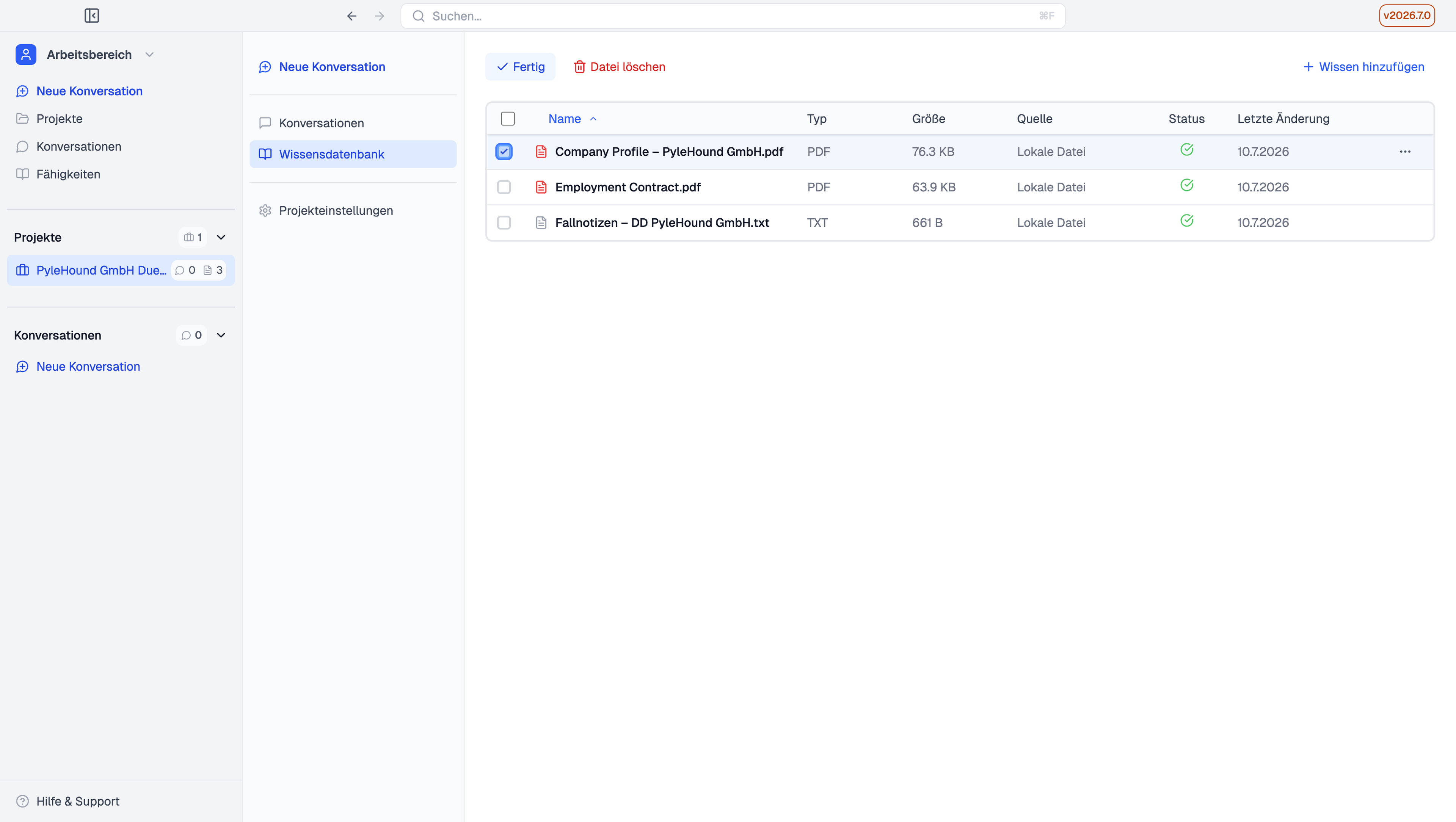Click the PDF icon of Company Profile file
This screenshot has height=822, width=1456.
click(541, 152)
